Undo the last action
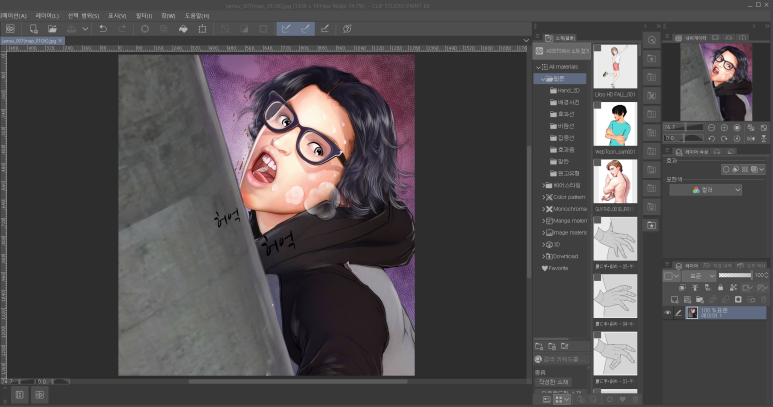 103,29
